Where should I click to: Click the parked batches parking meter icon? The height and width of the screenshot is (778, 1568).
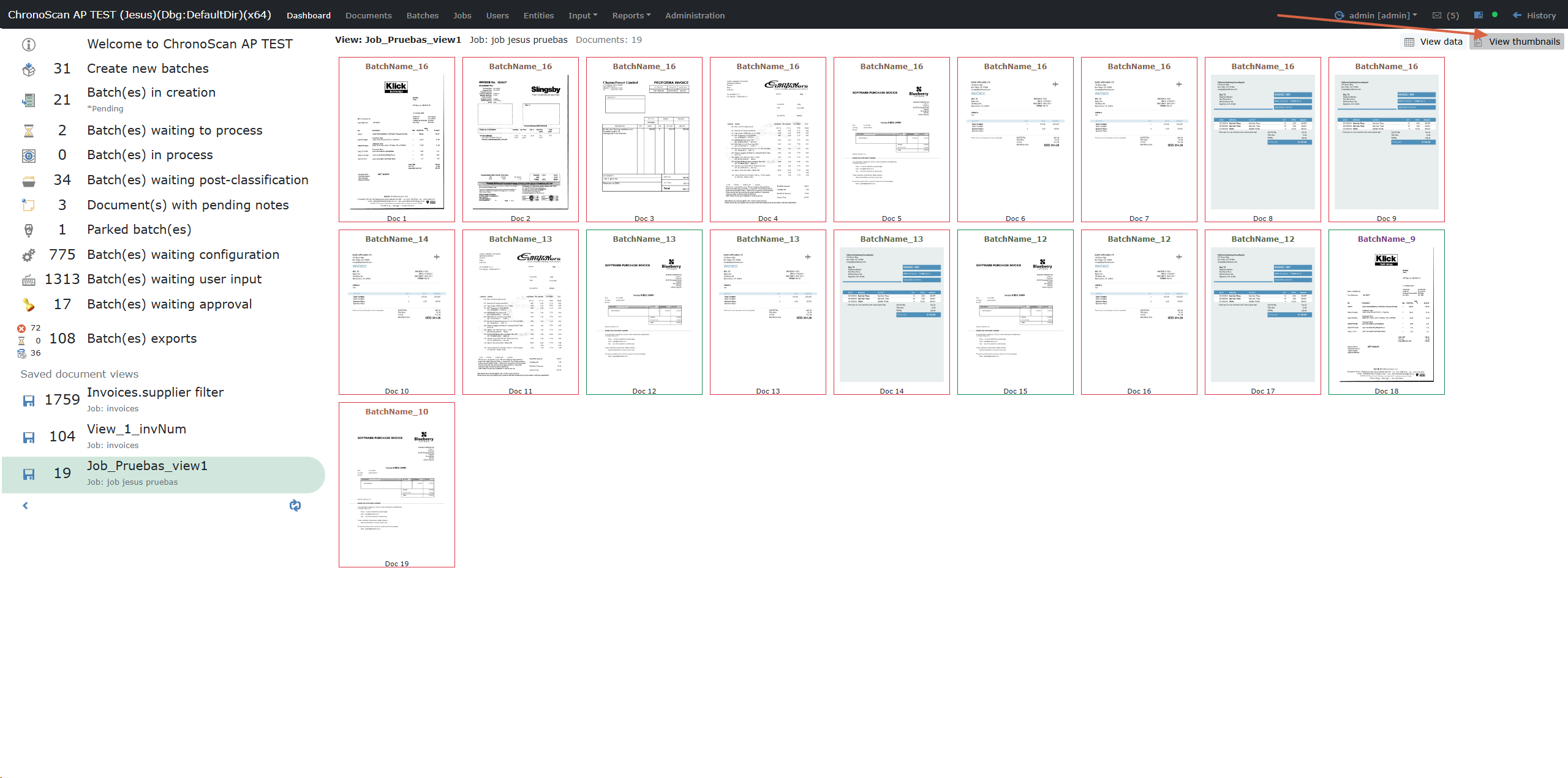click(x=29, y=230)
